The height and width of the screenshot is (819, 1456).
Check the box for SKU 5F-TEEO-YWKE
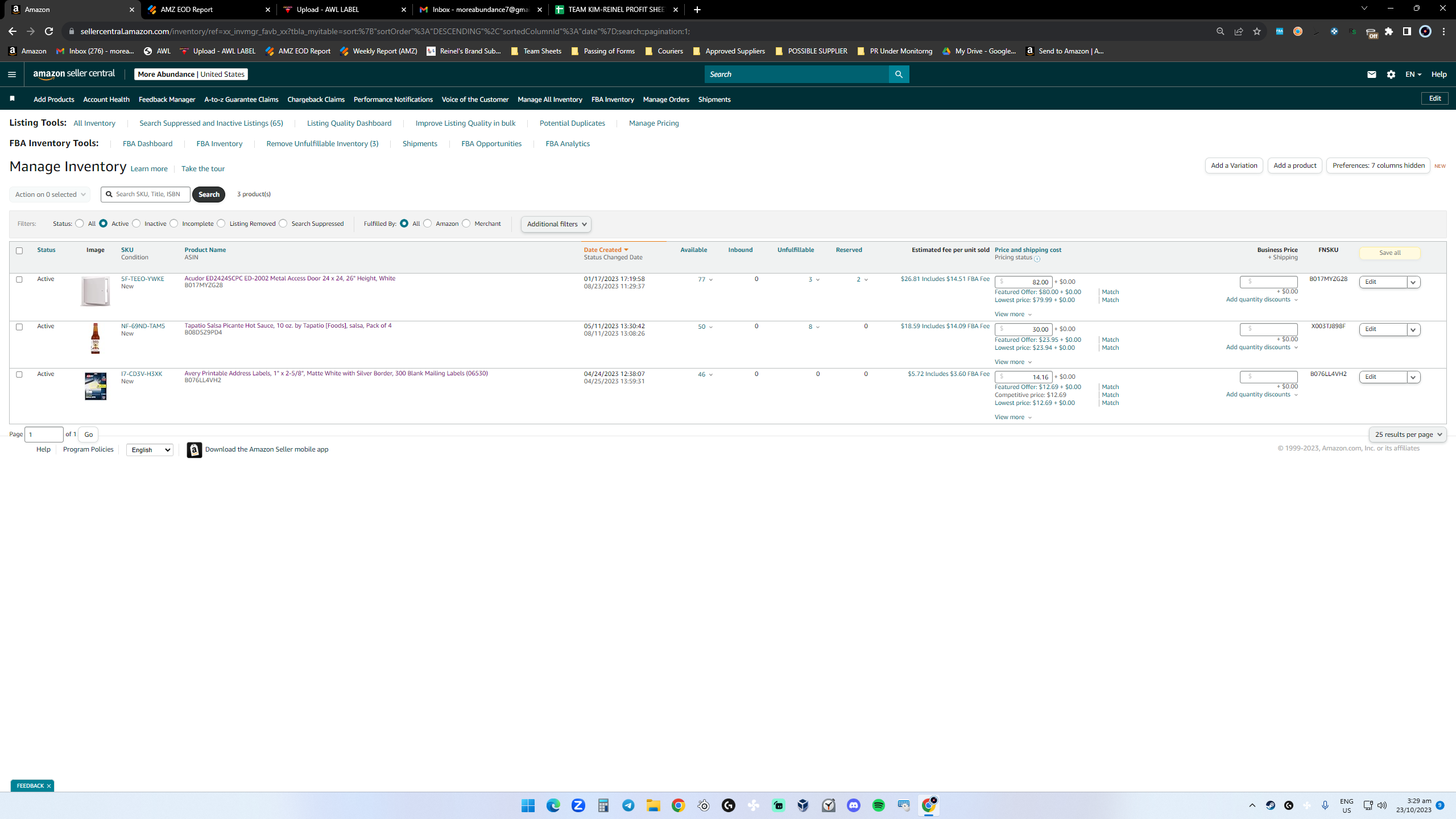pos(19,279)
